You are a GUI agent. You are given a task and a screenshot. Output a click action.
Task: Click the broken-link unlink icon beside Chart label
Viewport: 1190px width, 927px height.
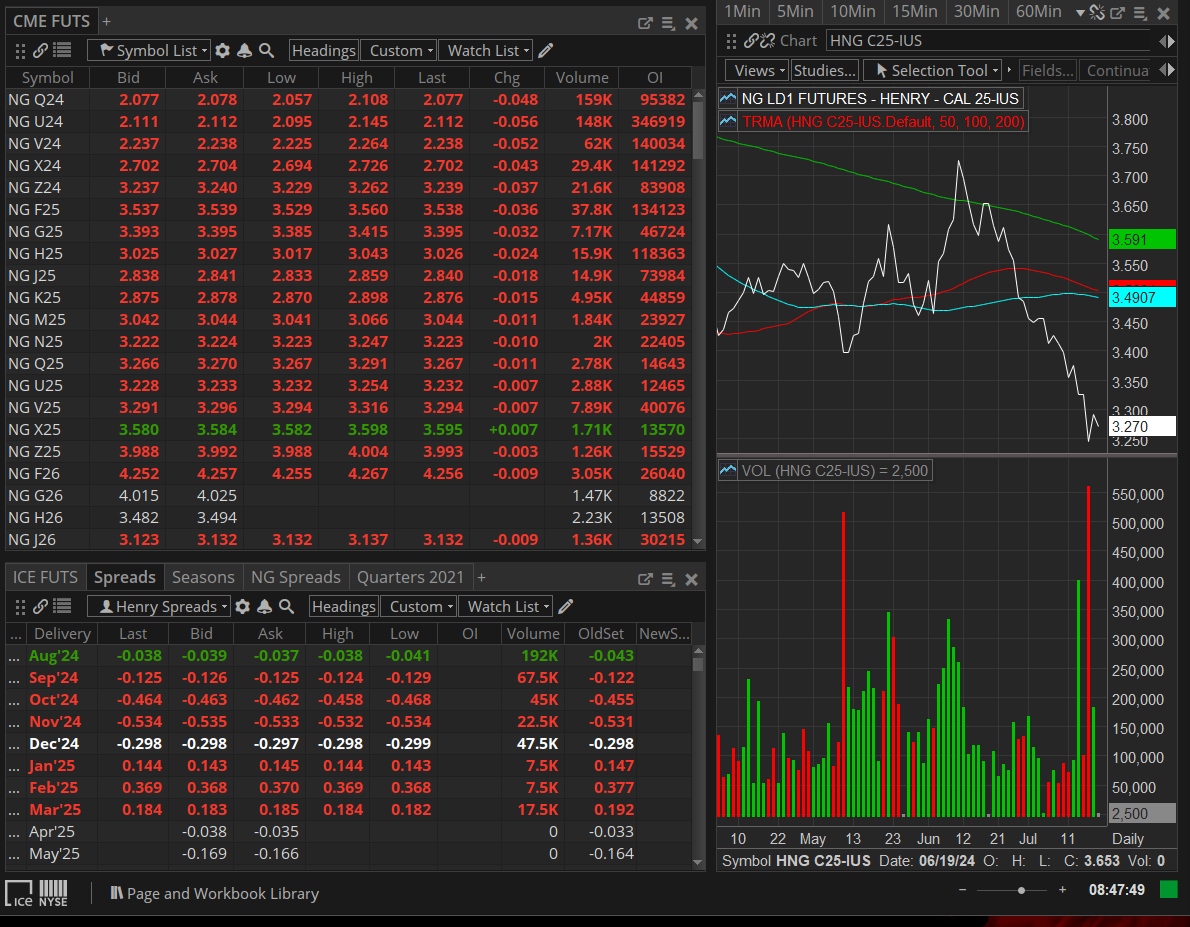coord(768,40)
